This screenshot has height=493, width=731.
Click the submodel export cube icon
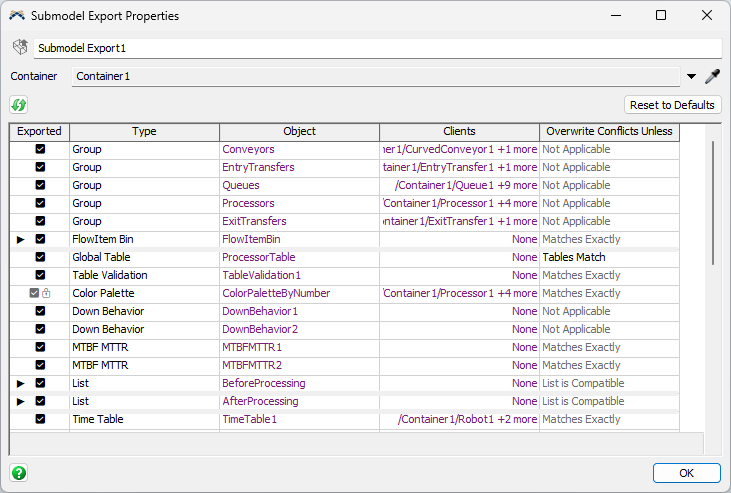click(19, 48)
